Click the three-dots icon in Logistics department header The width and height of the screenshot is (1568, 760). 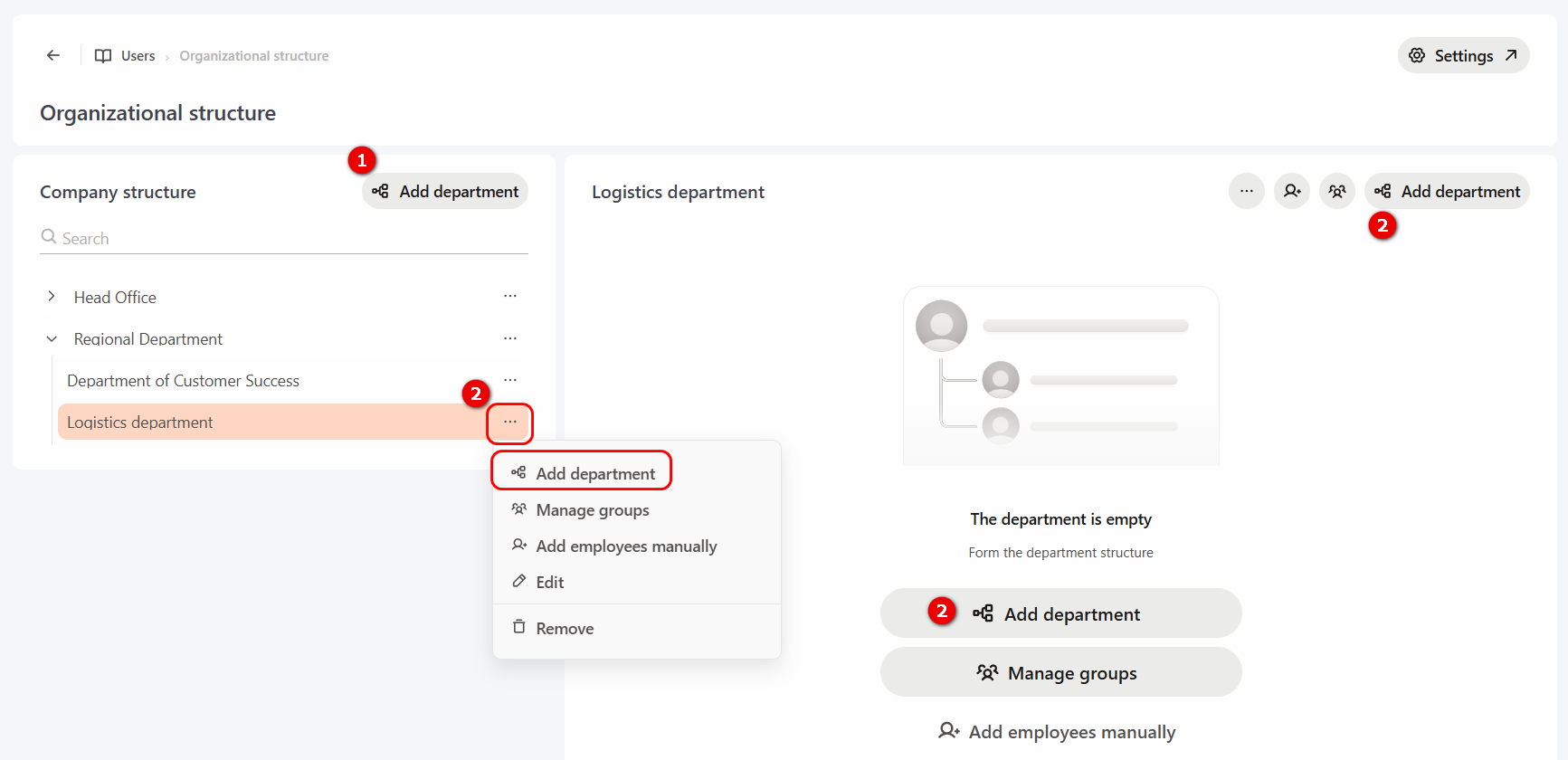[x=1246, y=191]
